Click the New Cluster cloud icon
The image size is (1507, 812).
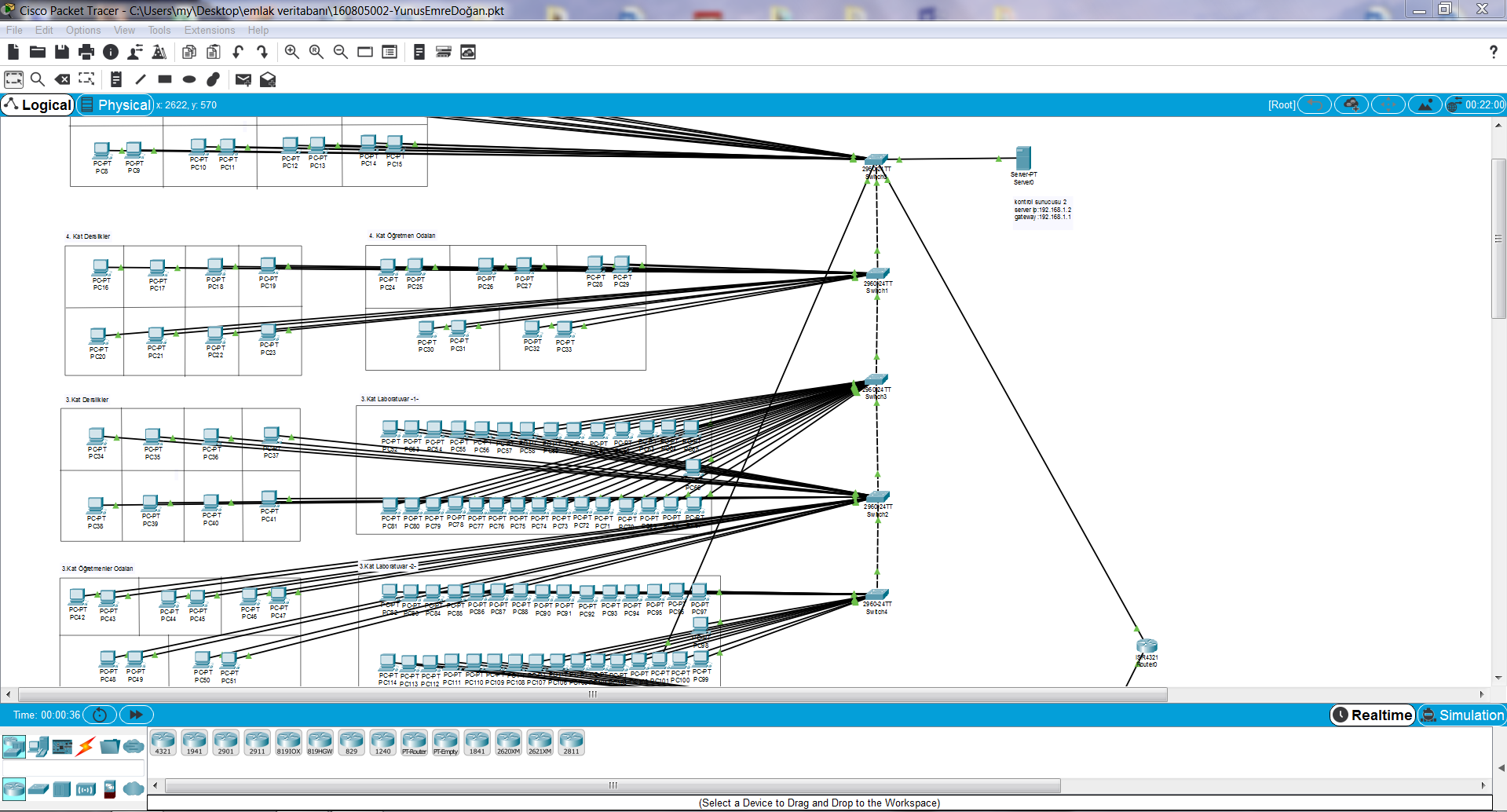click(x=1352, y=104)
